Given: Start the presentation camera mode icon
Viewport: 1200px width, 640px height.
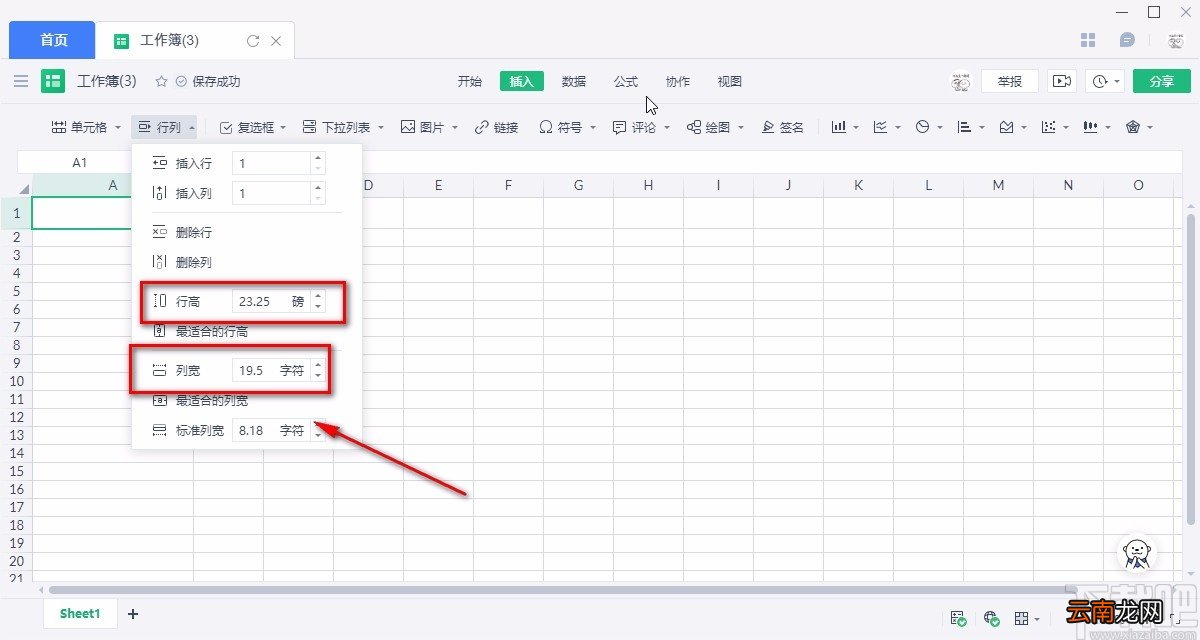Looking at the screenshot, I should tap(1062, 81).
